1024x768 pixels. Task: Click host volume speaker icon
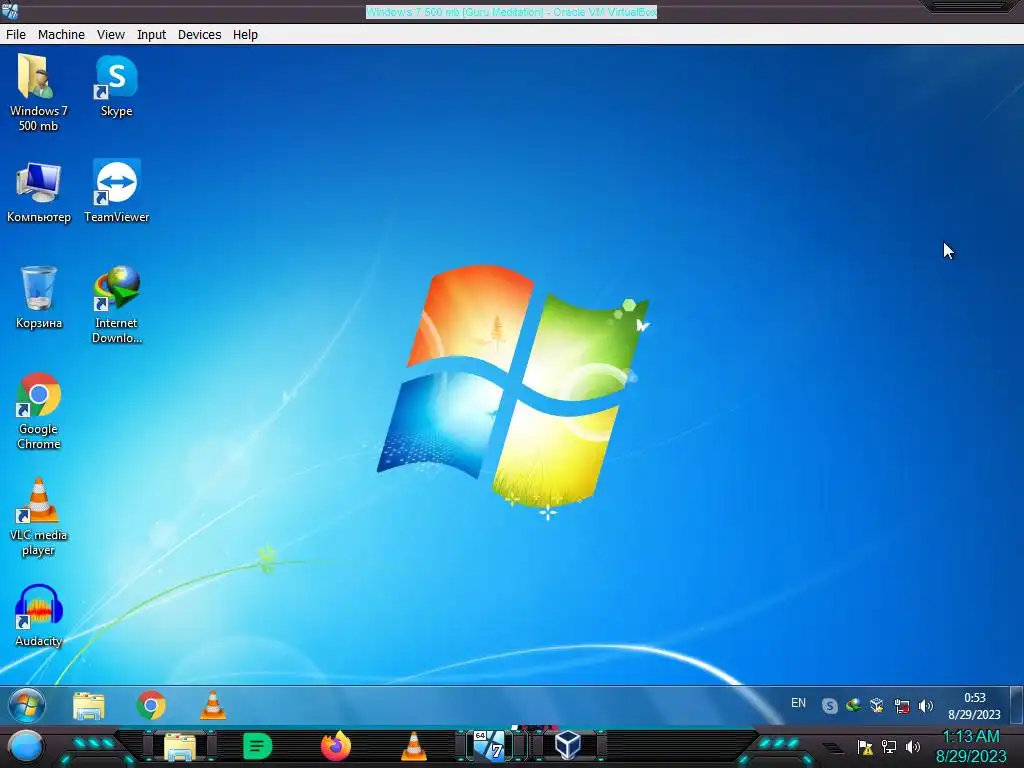point(913,746)
